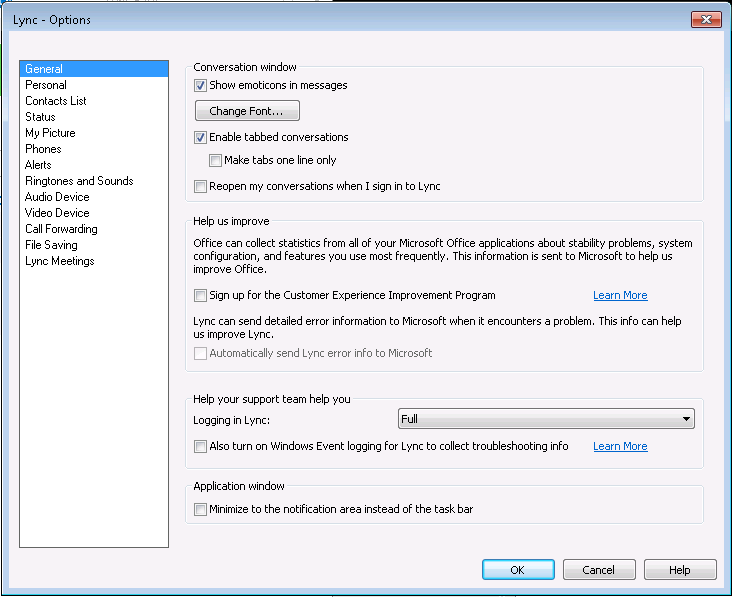Uncheck Show emoticons in messages
732x597 pixels.
click(200, 85)
